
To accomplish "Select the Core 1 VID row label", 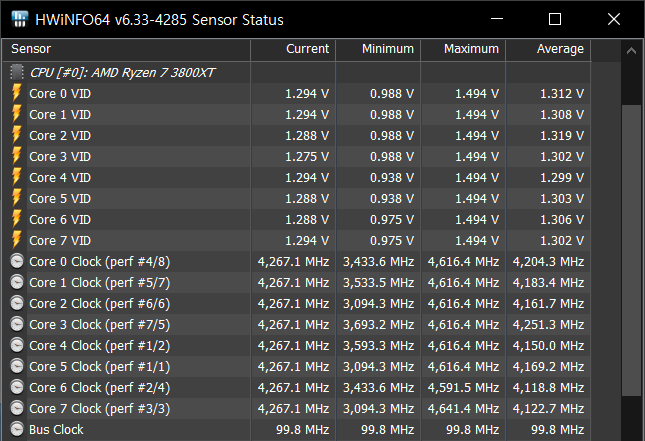I will click(x=60, y=114).
